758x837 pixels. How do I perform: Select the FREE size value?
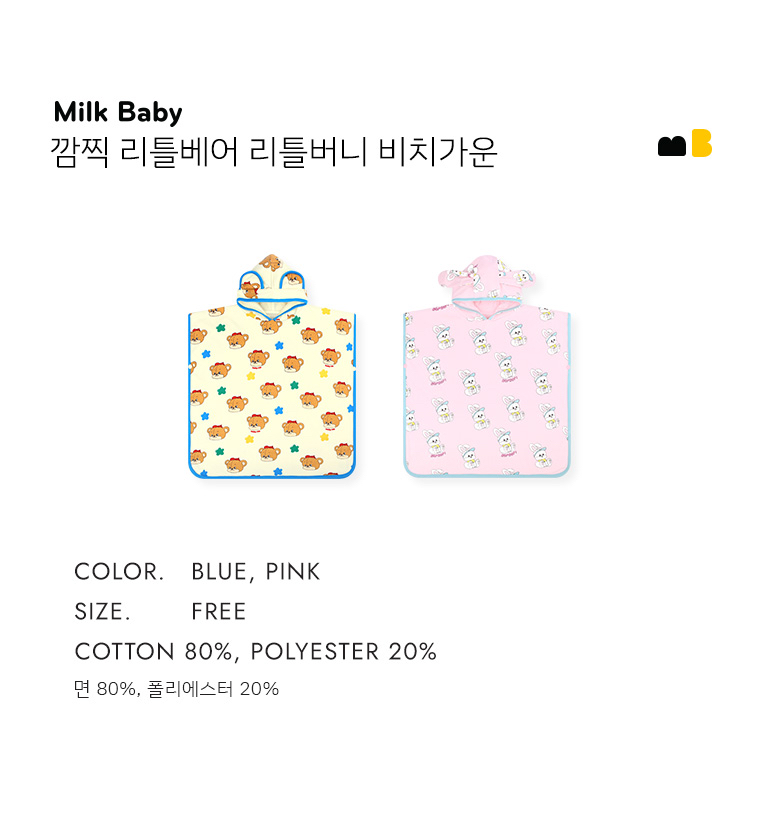tap(219, 612)
